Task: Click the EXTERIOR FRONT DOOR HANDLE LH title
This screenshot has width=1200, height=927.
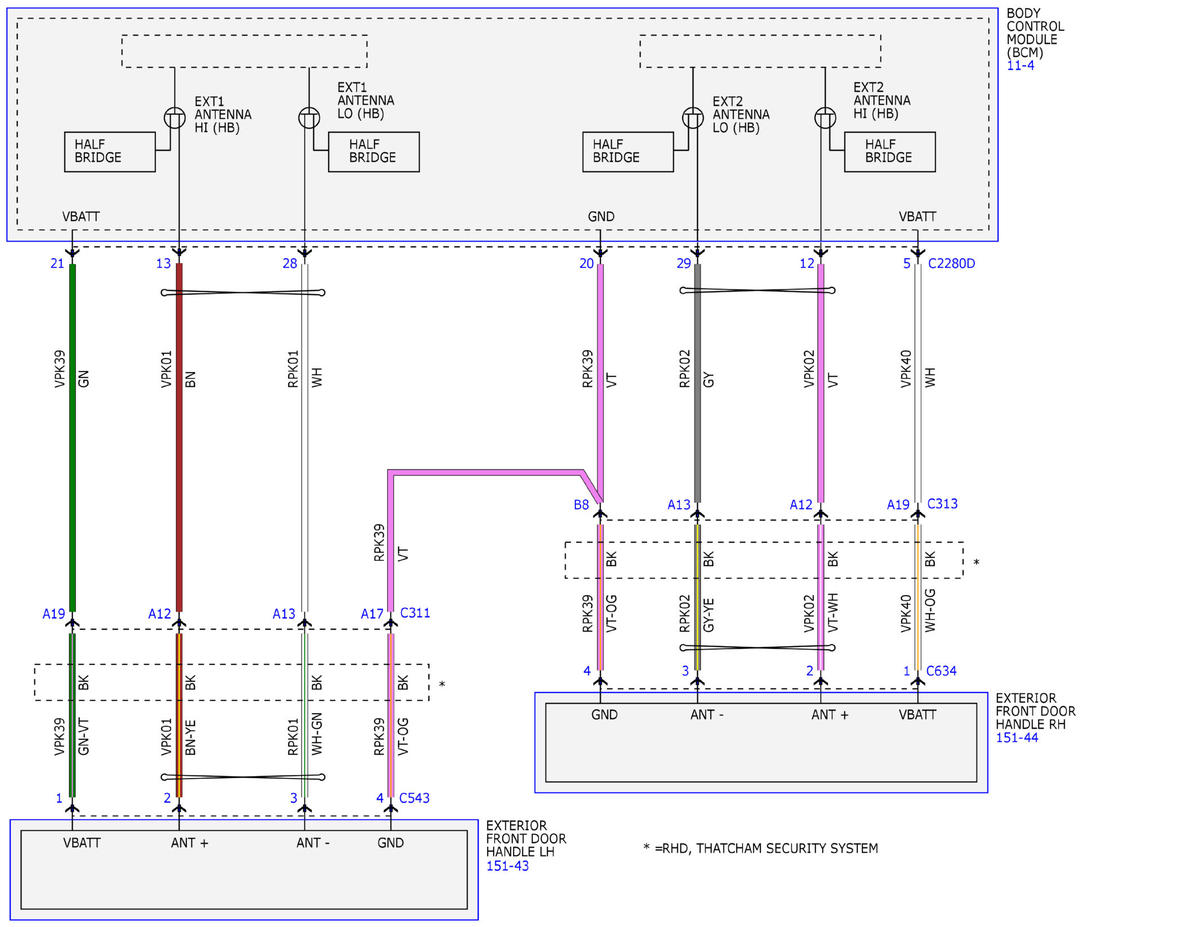Action: pos(526,839)
